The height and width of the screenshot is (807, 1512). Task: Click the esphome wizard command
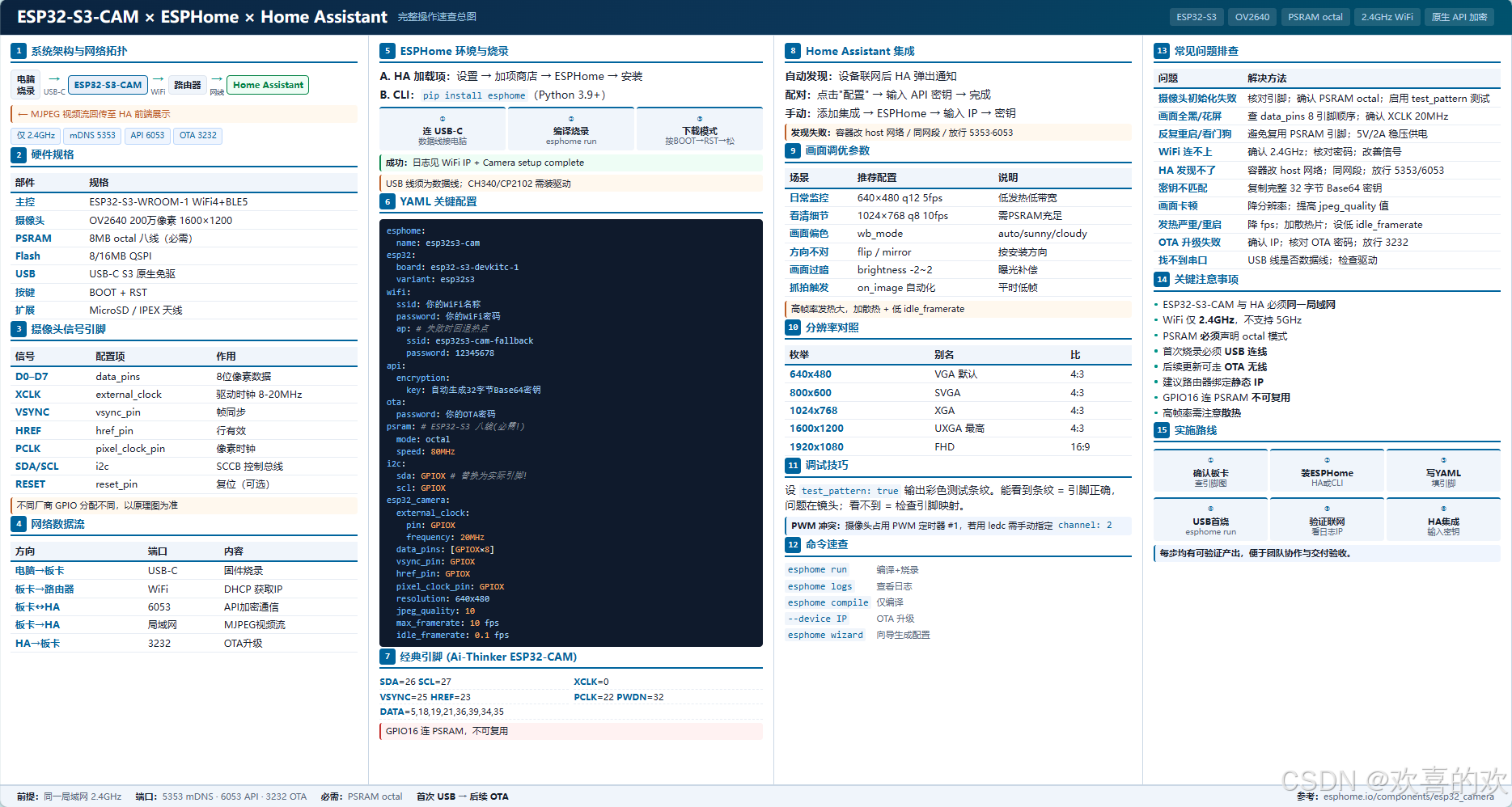(825, 635)
